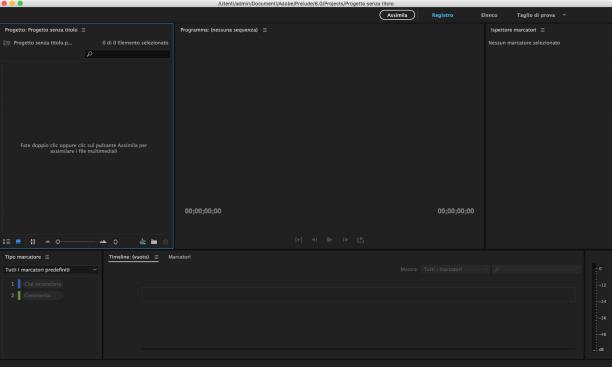Image resolution: width=612 pixels, height=367 pixels.
Task: Open the Progetto panel menu
Action: (x=84, y=30)
